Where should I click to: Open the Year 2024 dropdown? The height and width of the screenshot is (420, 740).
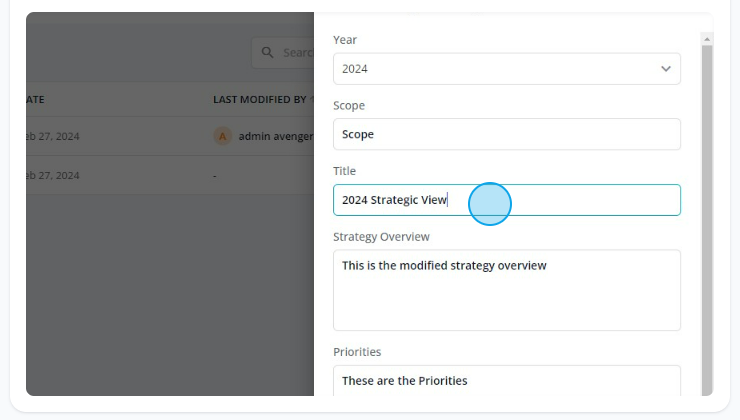coord(506,69)
